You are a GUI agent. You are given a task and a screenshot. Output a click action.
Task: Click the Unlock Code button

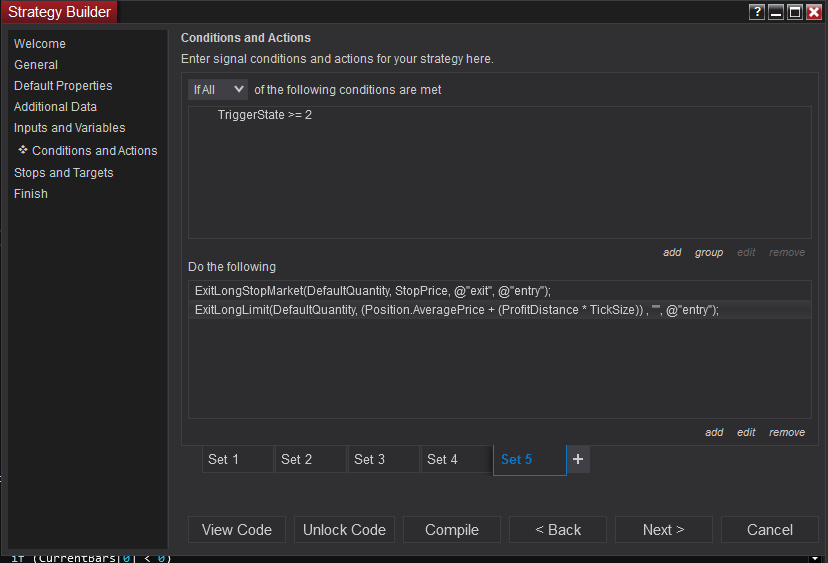click(x=344, y=530)
